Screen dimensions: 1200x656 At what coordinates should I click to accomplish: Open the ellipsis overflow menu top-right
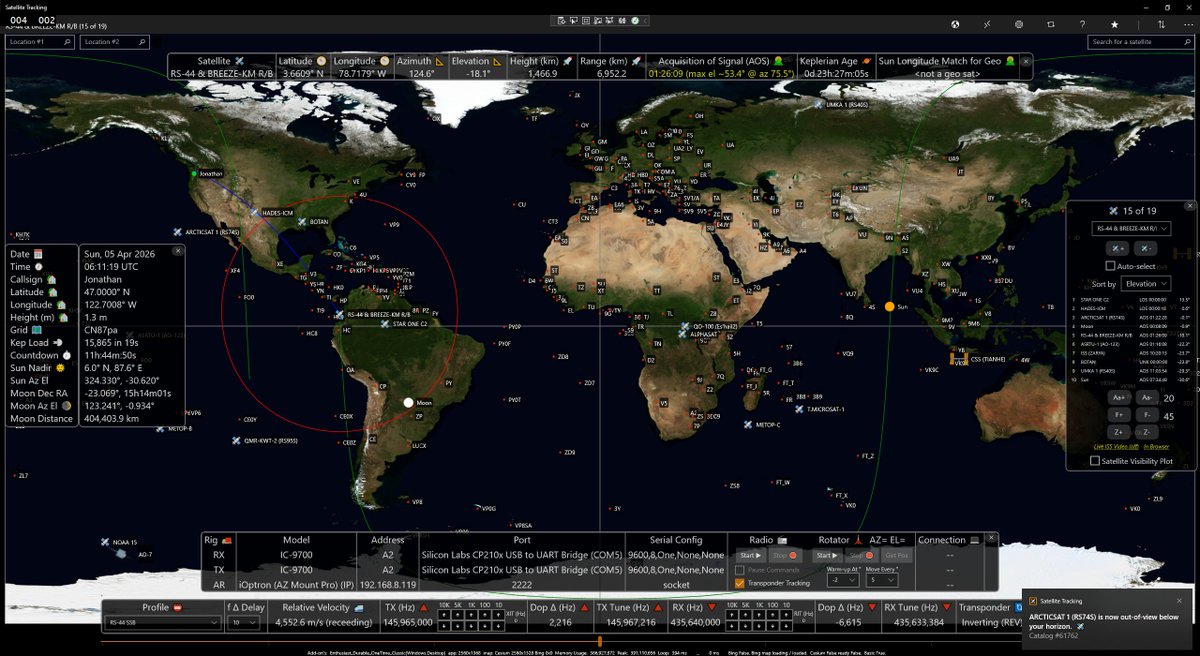tap(1189, 24)
